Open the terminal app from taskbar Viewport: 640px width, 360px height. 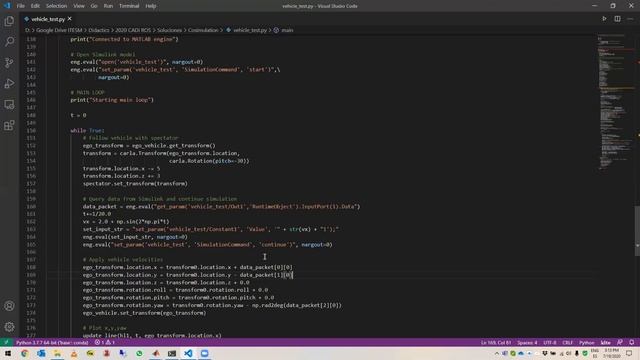point(172,353)
